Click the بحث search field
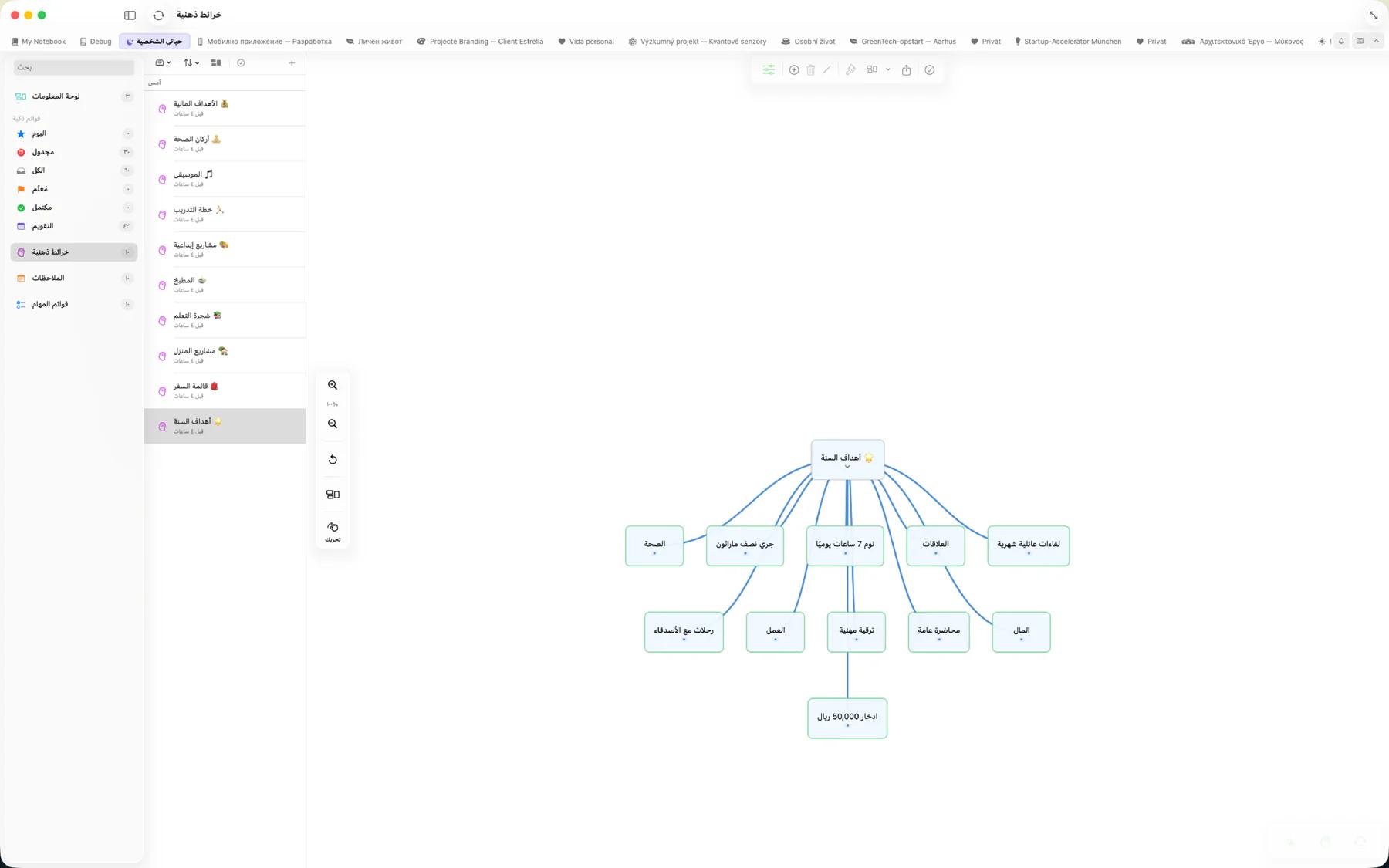The width and height of the screenshot is (1389, 868). [74, 68]
